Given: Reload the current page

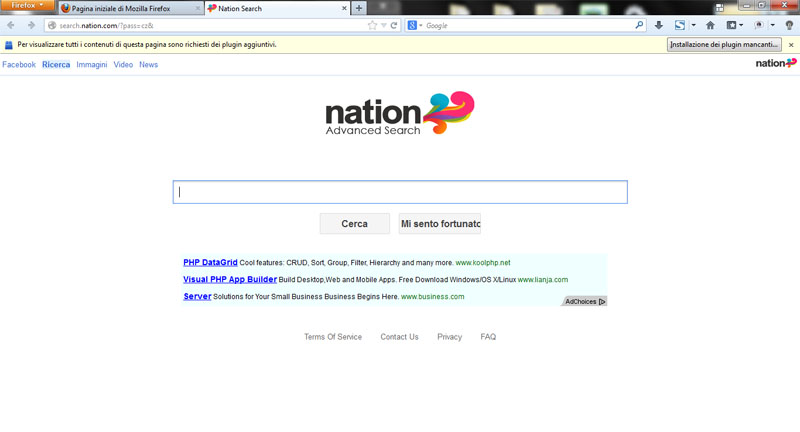Looking at the screenshot, I should click(394, 25).
